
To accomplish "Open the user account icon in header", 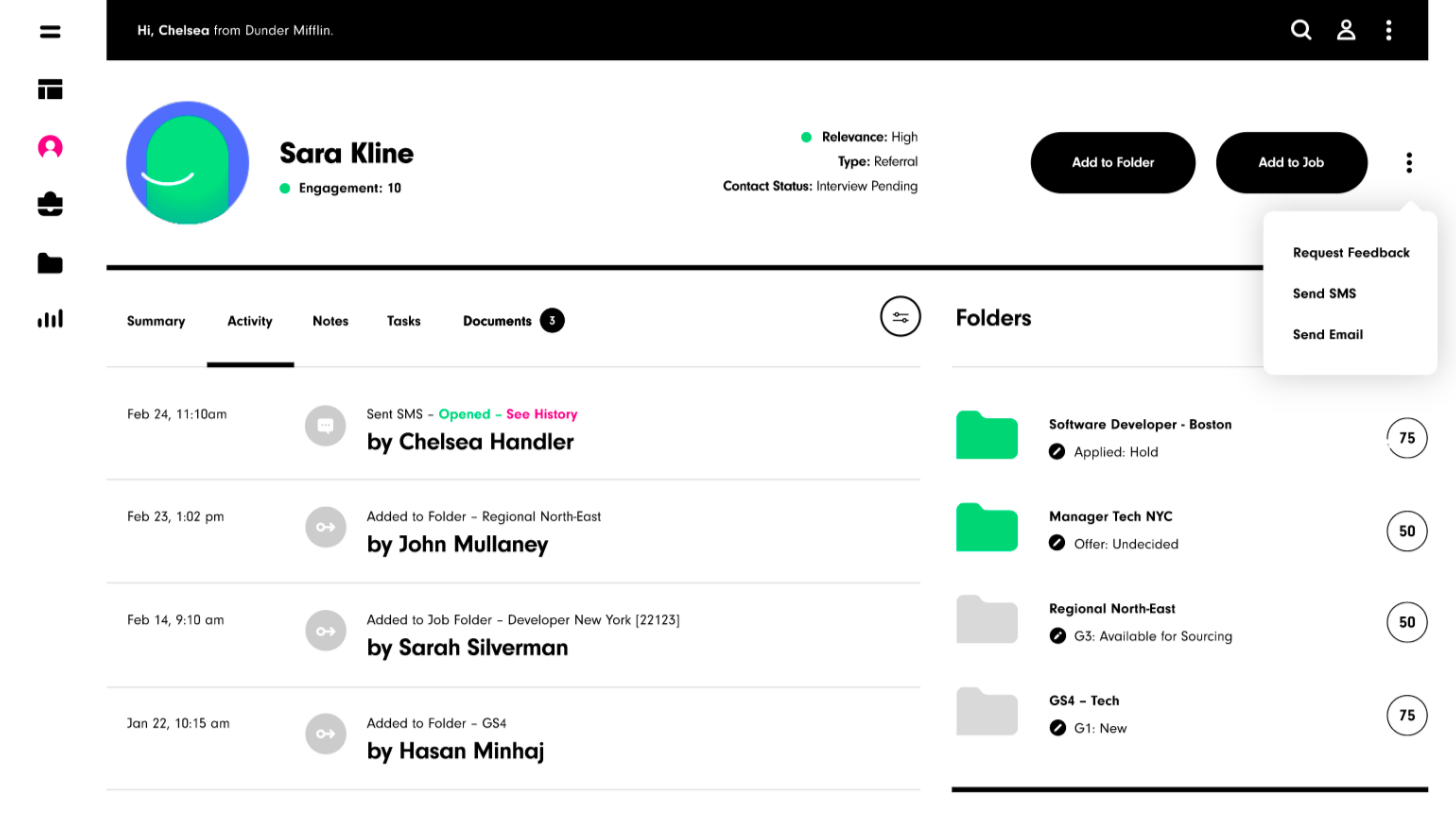I will coord(1346,30).
